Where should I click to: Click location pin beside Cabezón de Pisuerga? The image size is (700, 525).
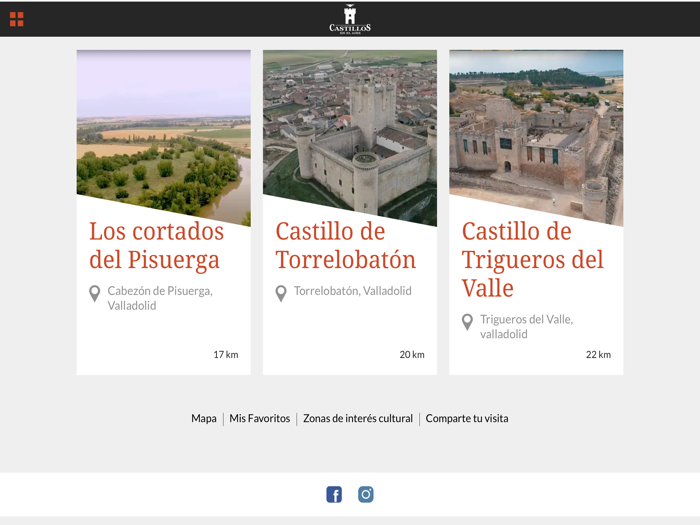point(95,294)
